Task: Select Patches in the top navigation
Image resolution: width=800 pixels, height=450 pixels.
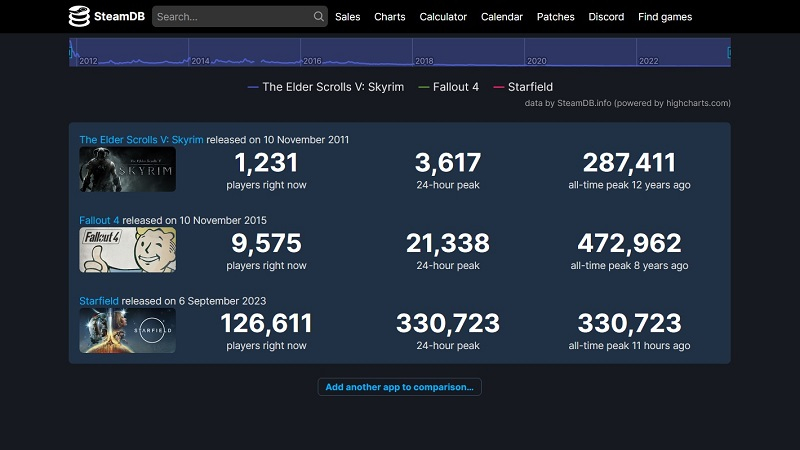Action: point(555,17)
